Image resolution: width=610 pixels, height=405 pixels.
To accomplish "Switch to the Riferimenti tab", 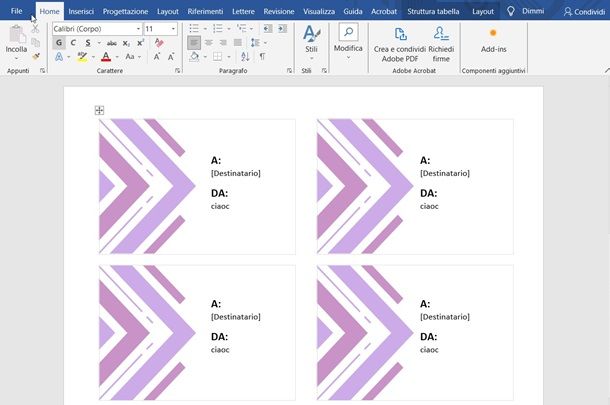I will click(205, 12).
